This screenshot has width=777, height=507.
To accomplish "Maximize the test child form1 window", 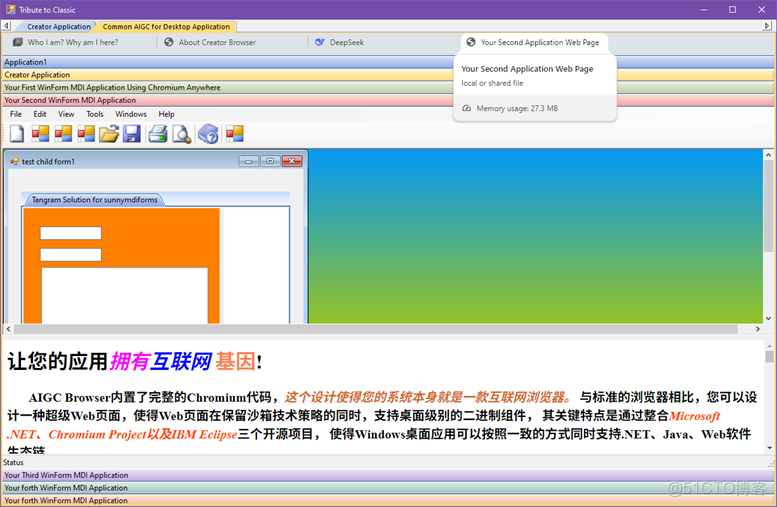I will [x=270, y=161].
